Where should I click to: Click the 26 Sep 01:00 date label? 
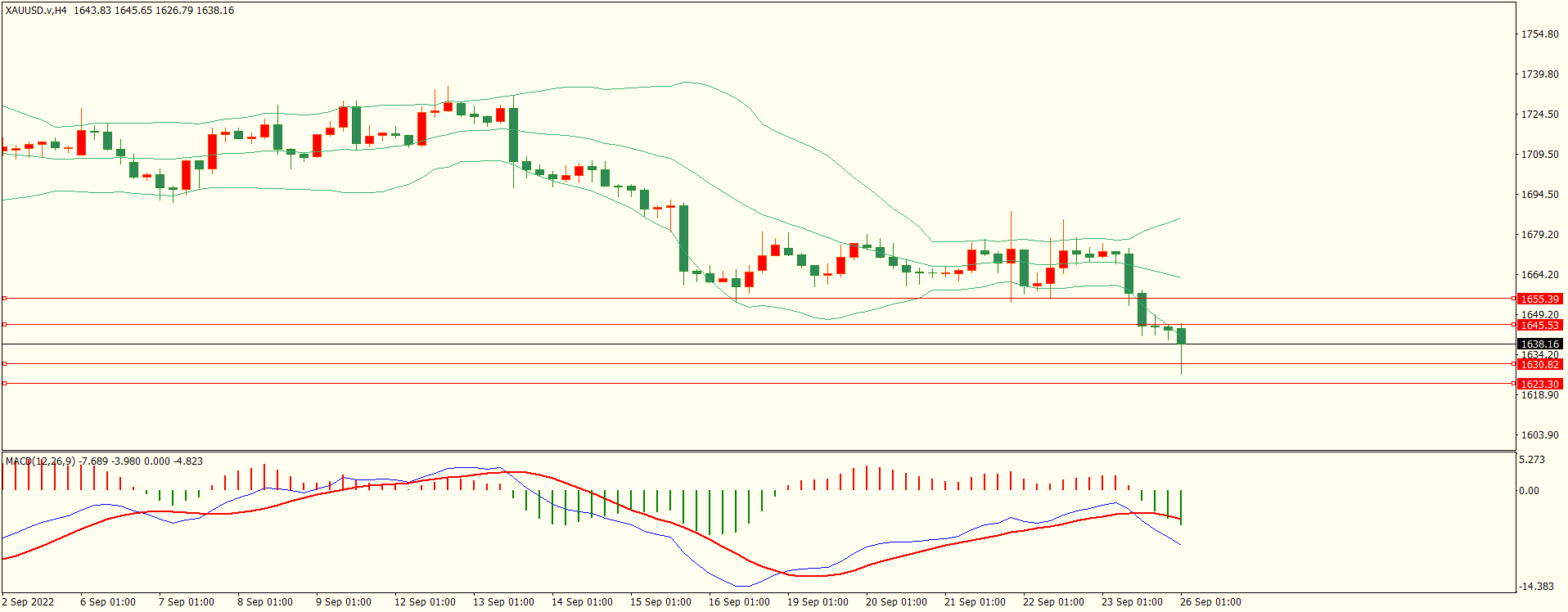pyautogui.click(x=1210, y=602)
